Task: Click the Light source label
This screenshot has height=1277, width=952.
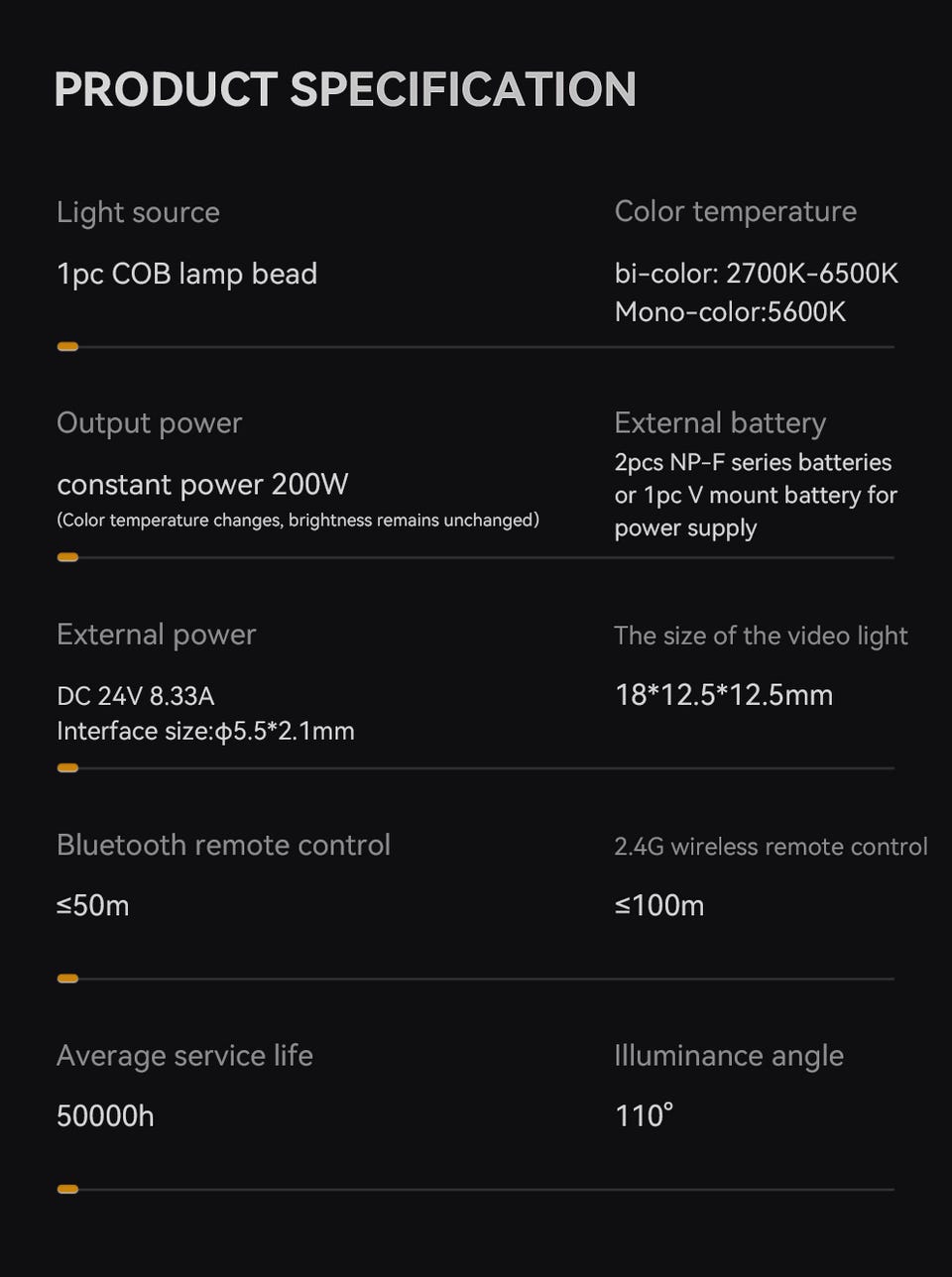Action: (x=138, y=212)
